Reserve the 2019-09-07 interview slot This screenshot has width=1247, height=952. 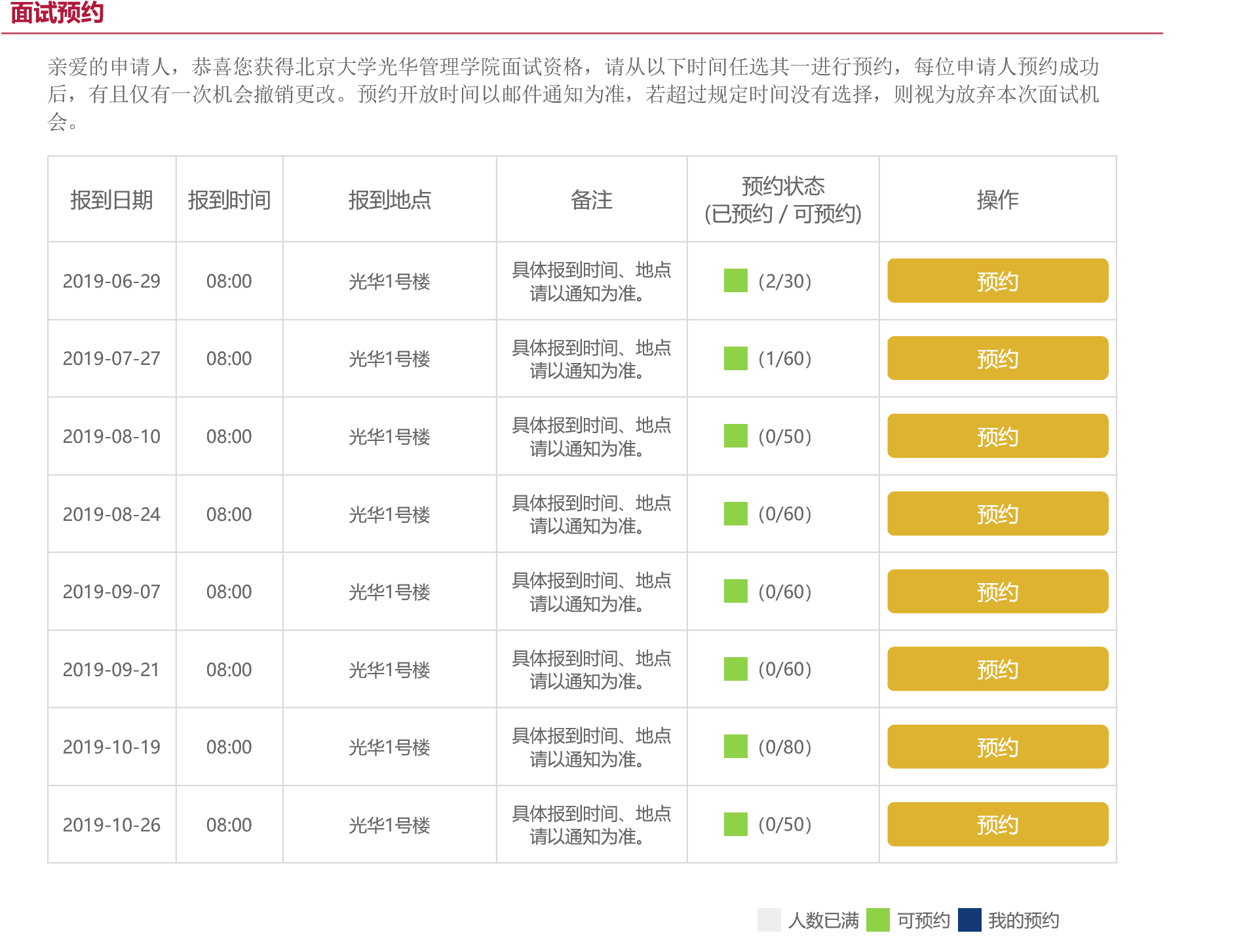(997, 591)
